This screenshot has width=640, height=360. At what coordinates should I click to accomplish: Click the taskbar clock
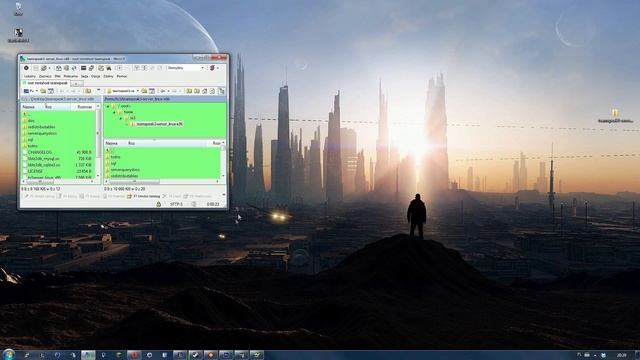(x=622, y=355)
